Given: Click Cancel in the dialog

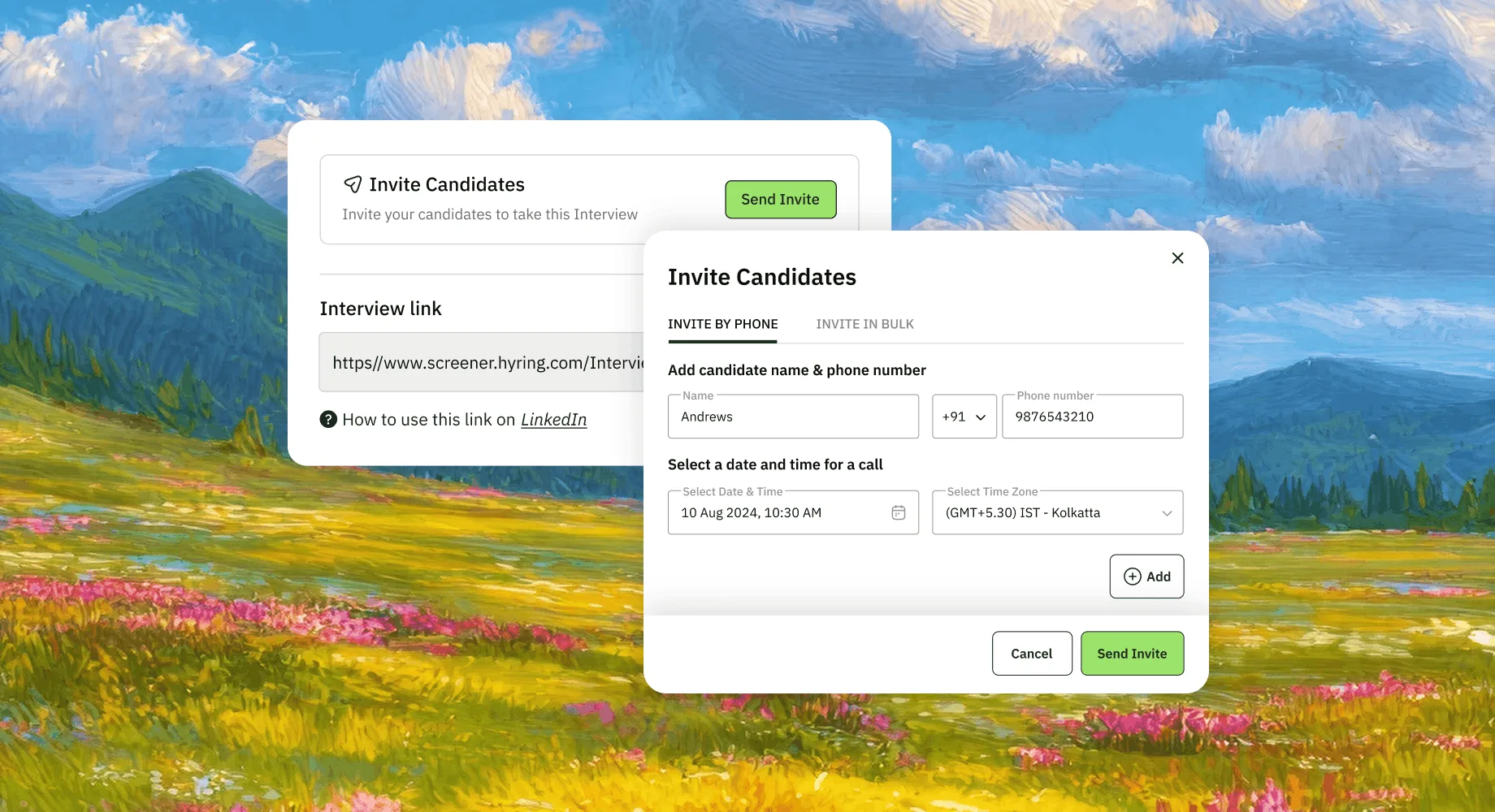Looking at the screenshot, I should point(1032,654).
